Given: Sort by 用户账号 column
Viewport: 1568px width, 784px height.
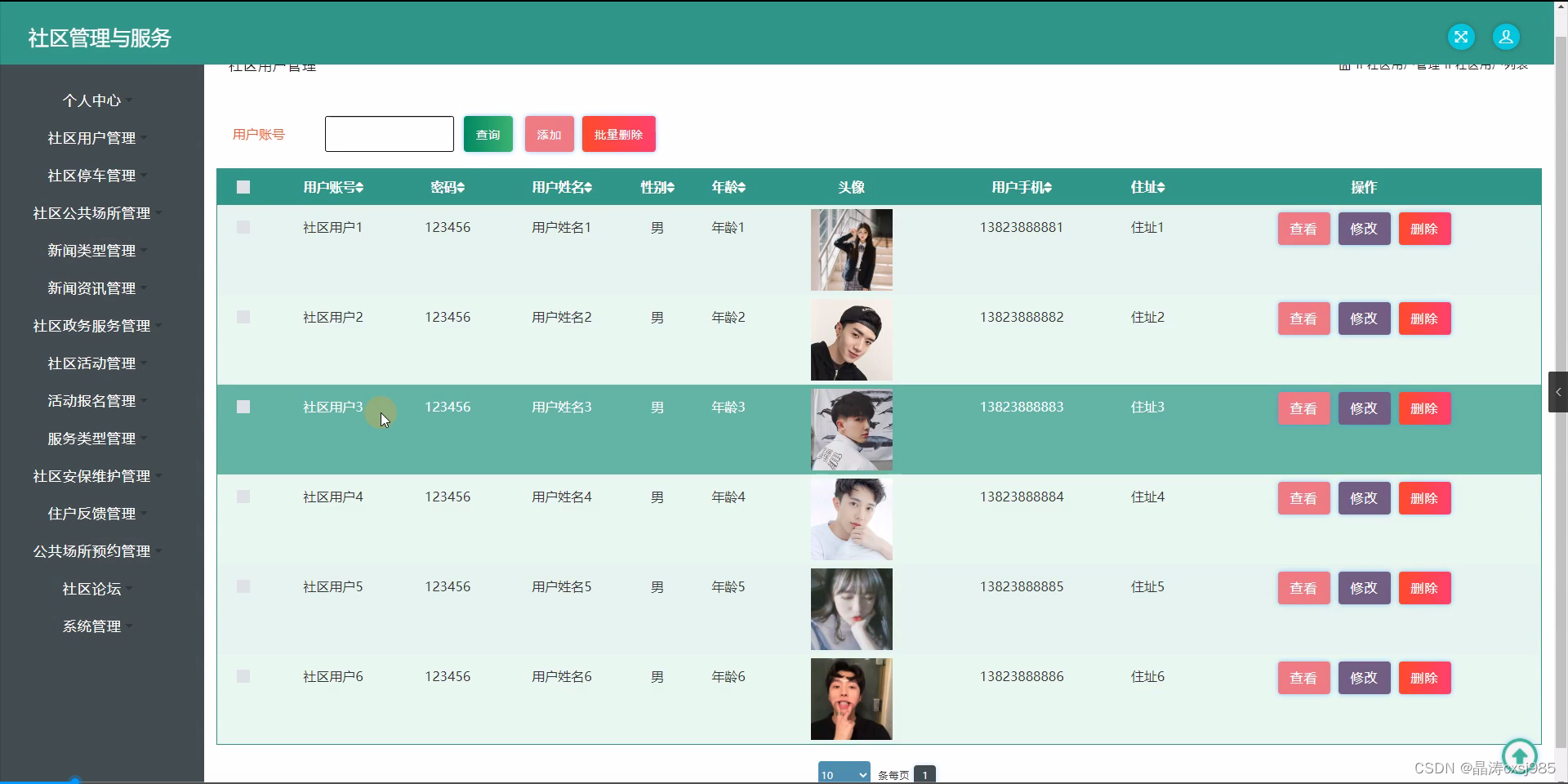Looking at the screenshot, I should click(x=333, y=187).
